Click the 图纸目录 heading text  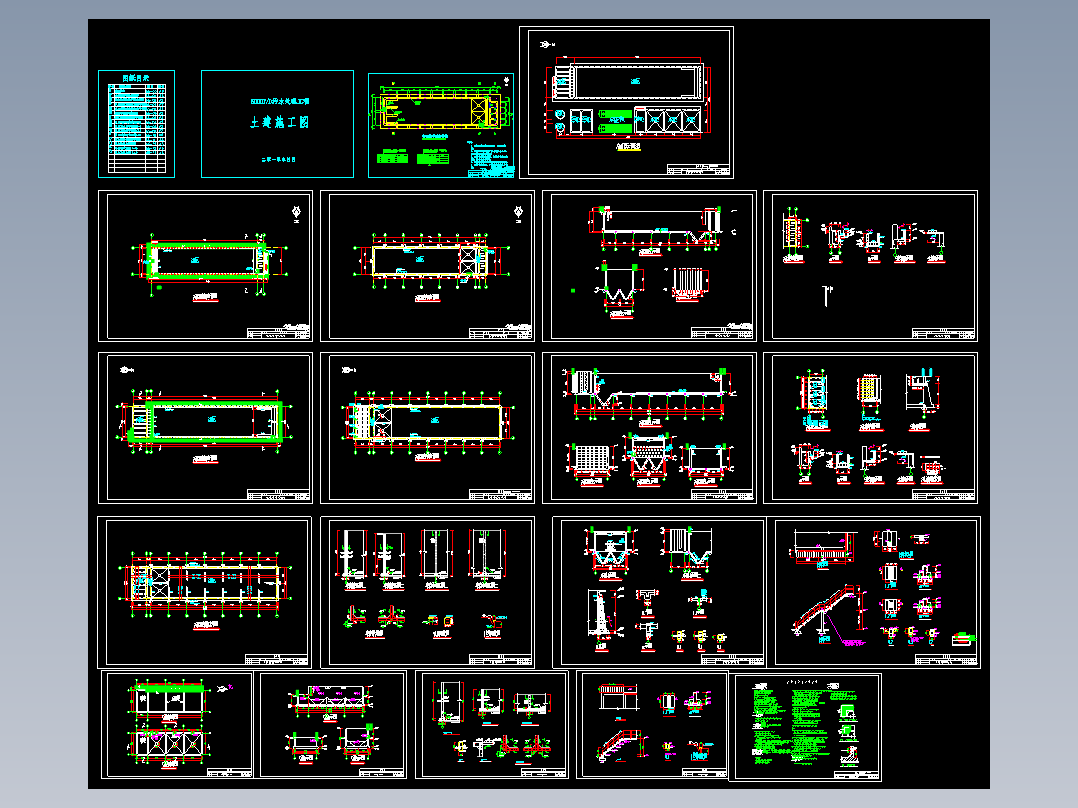(136, 78)
